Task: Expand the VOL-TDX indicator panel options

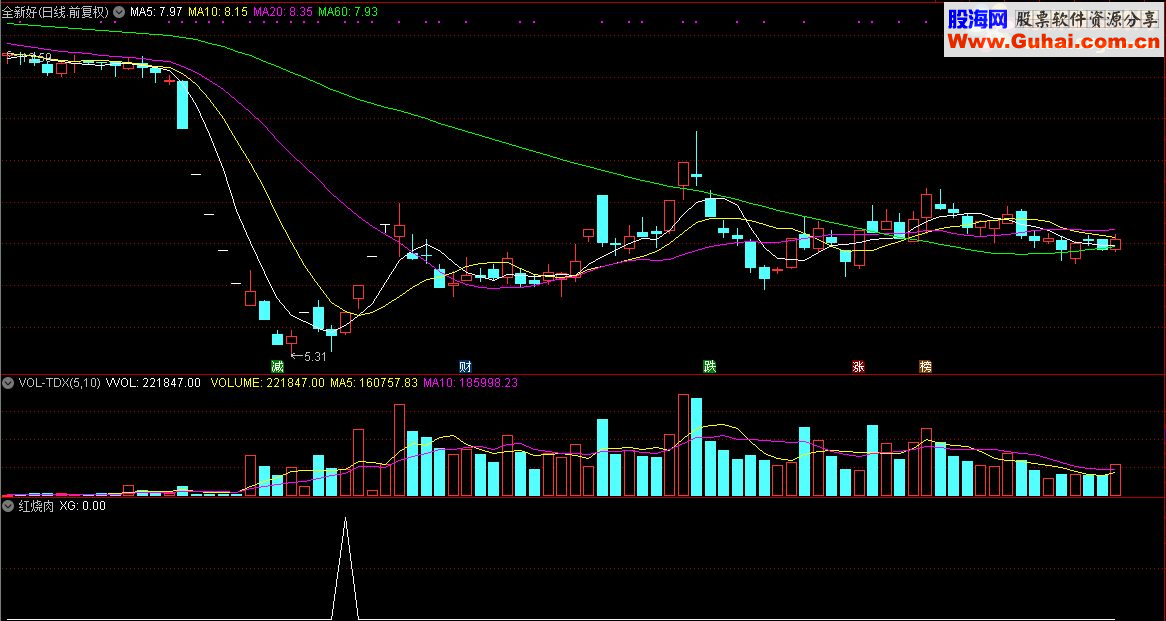Action: pyautogui.click(x=9, y=383)
